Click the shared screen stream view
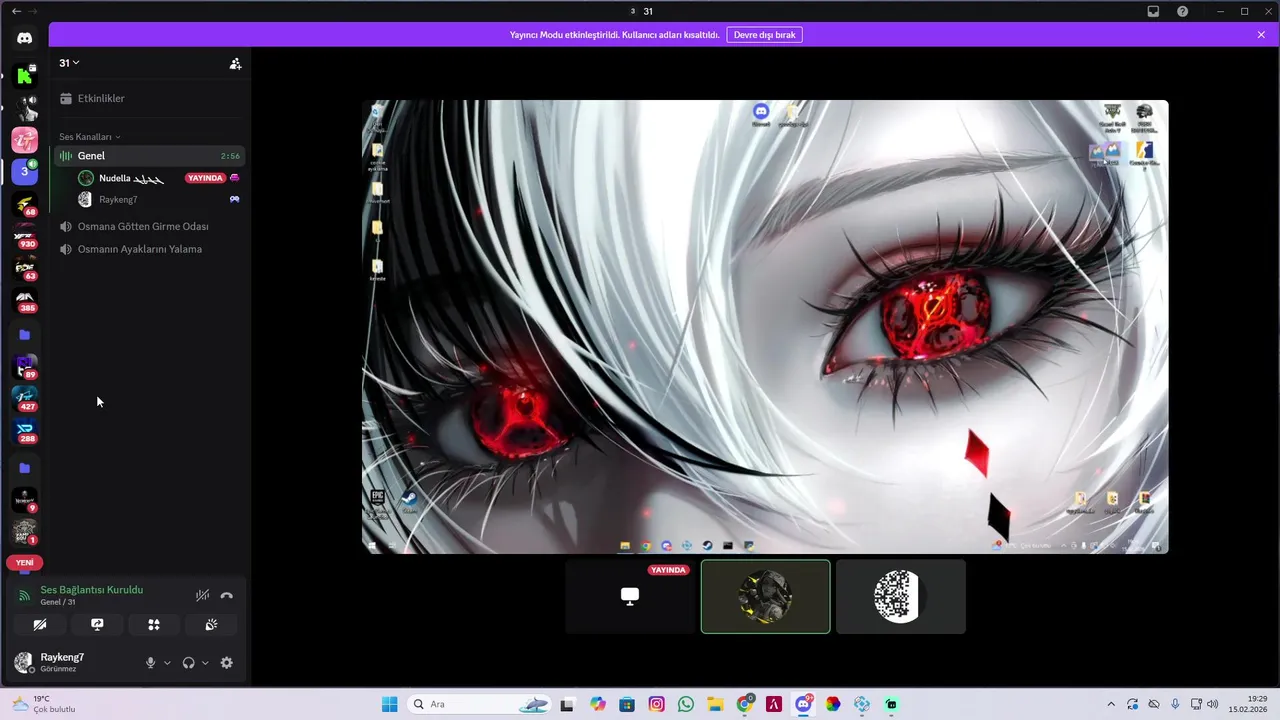1280x720 pixels. point(765,326)
